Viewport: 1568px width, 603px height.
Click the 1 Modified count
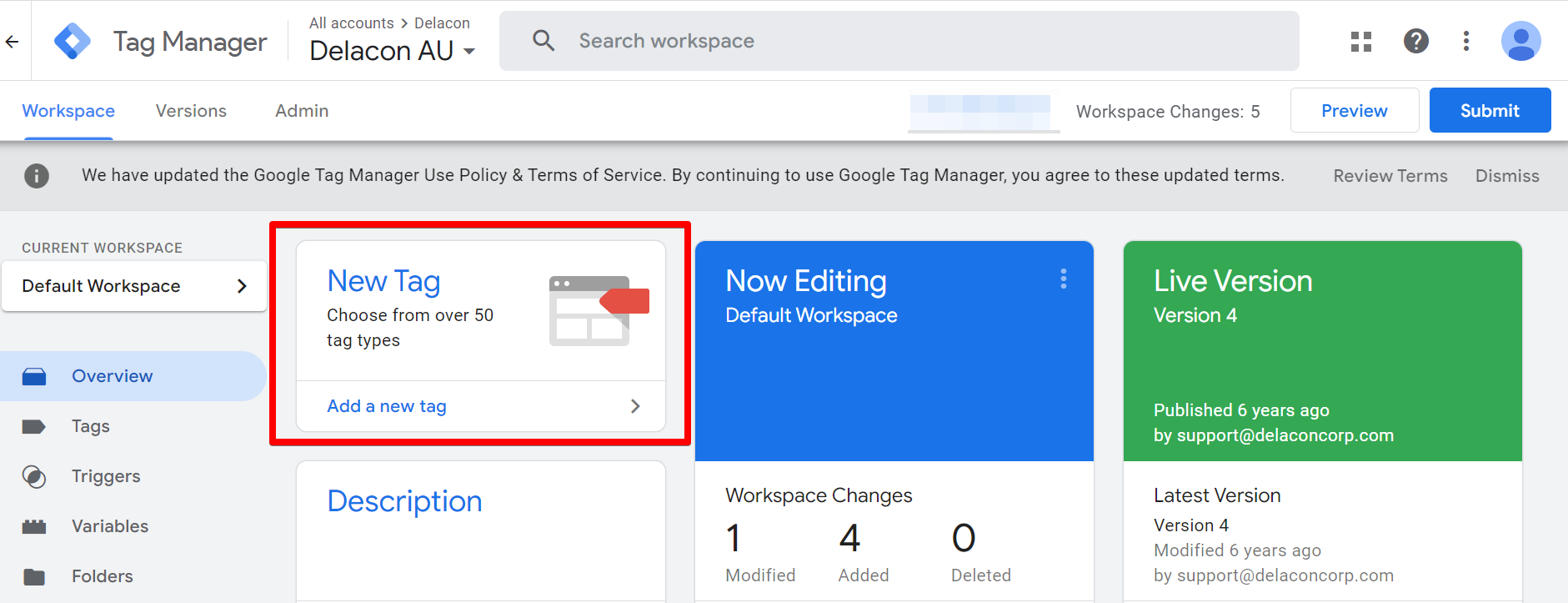[x=760, y=551]
